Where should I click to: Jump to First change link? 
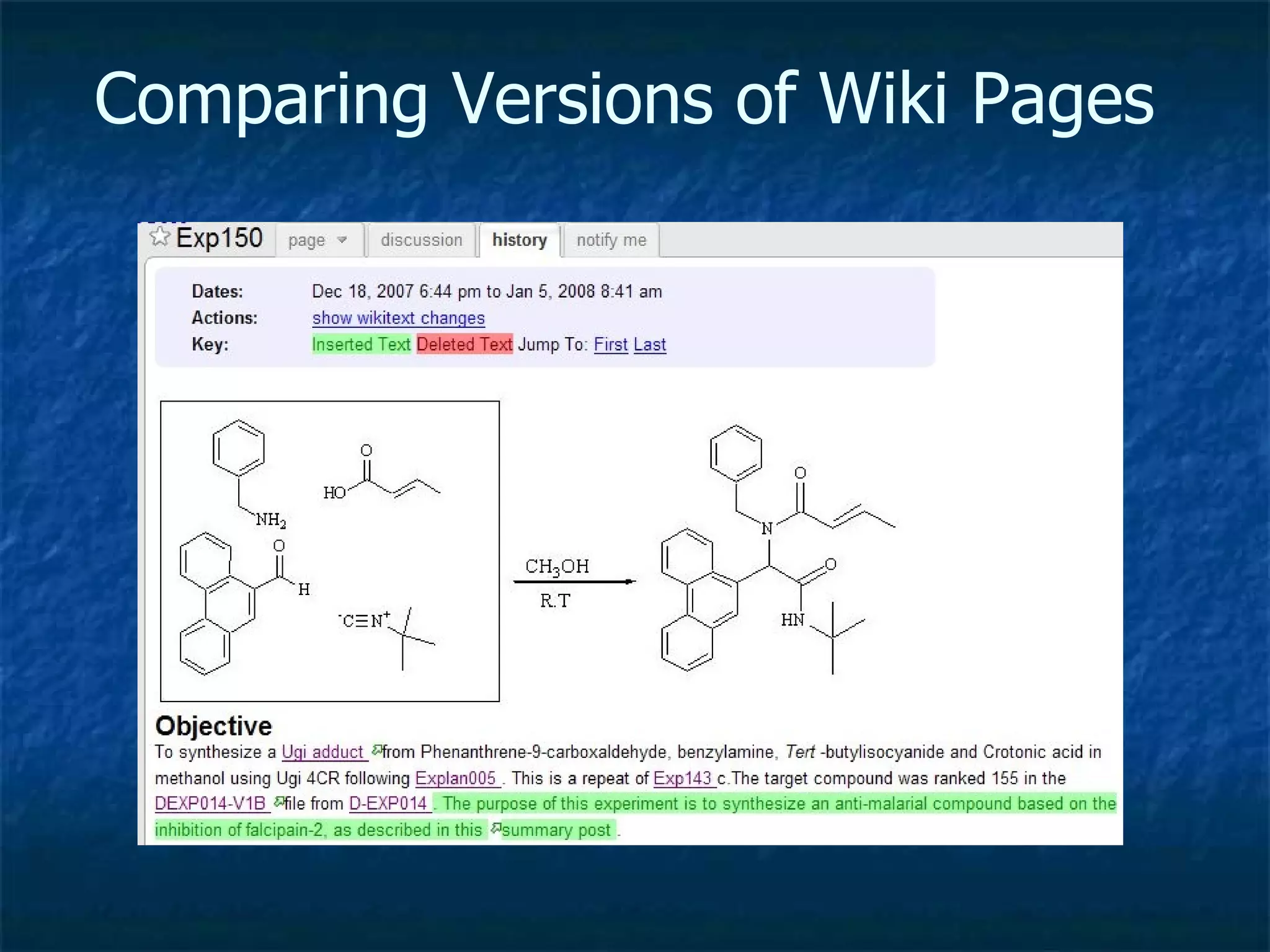pos(611,345)
